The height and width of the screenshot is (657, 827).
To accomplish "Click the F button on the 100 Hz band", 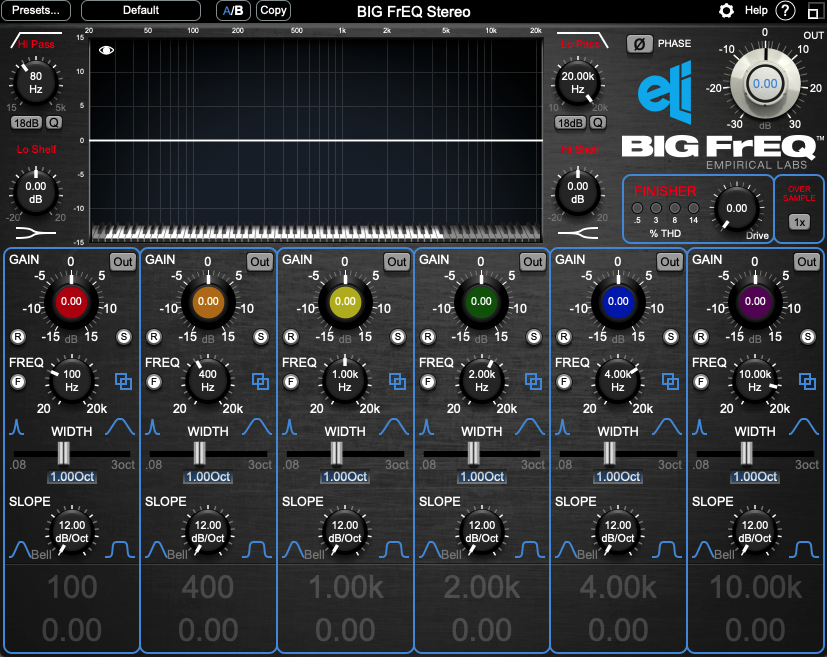I will (x=18, y=382).
